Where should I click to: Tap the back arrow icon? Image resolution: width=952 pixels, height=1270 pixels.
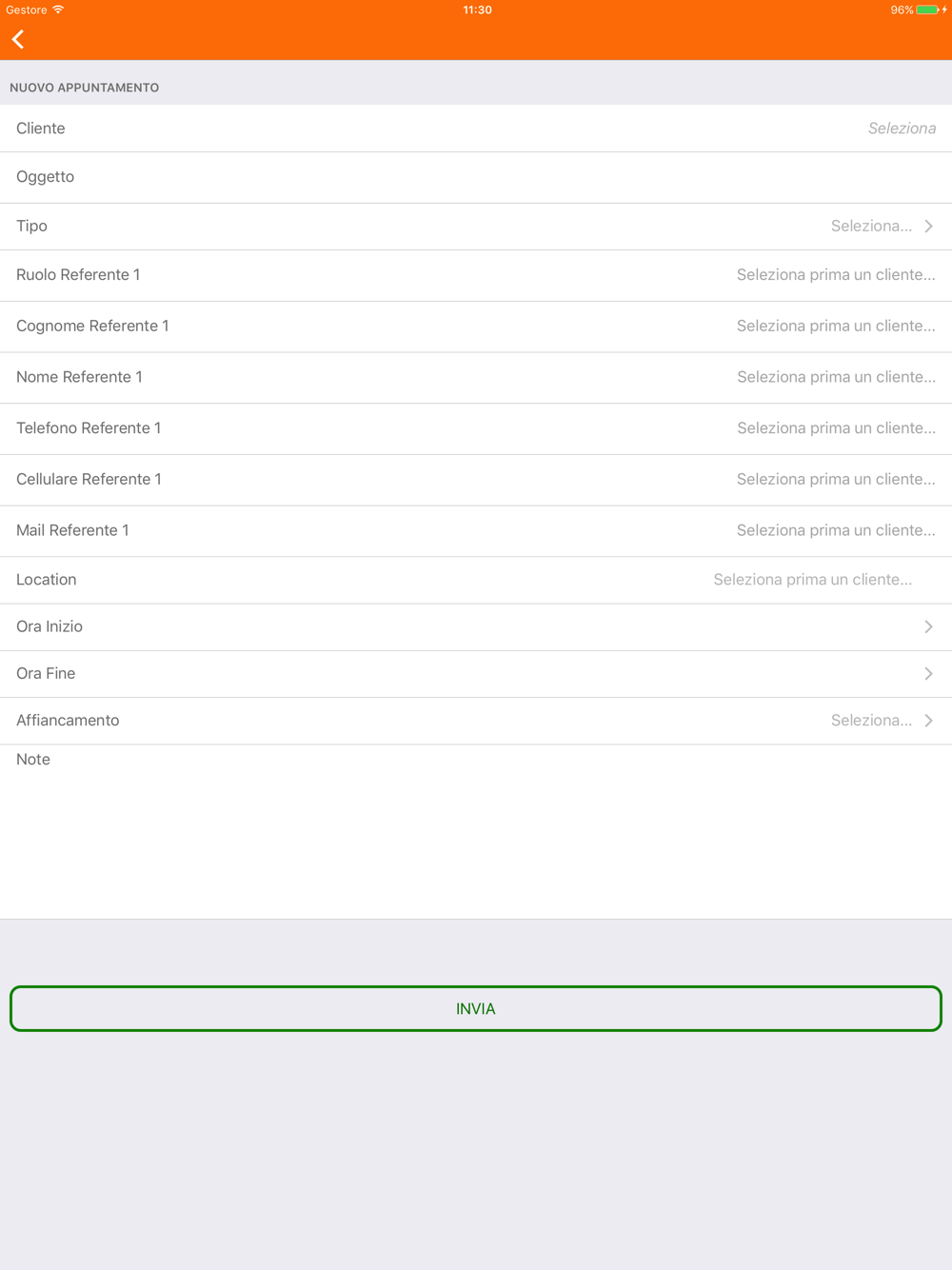coord(18,39)
